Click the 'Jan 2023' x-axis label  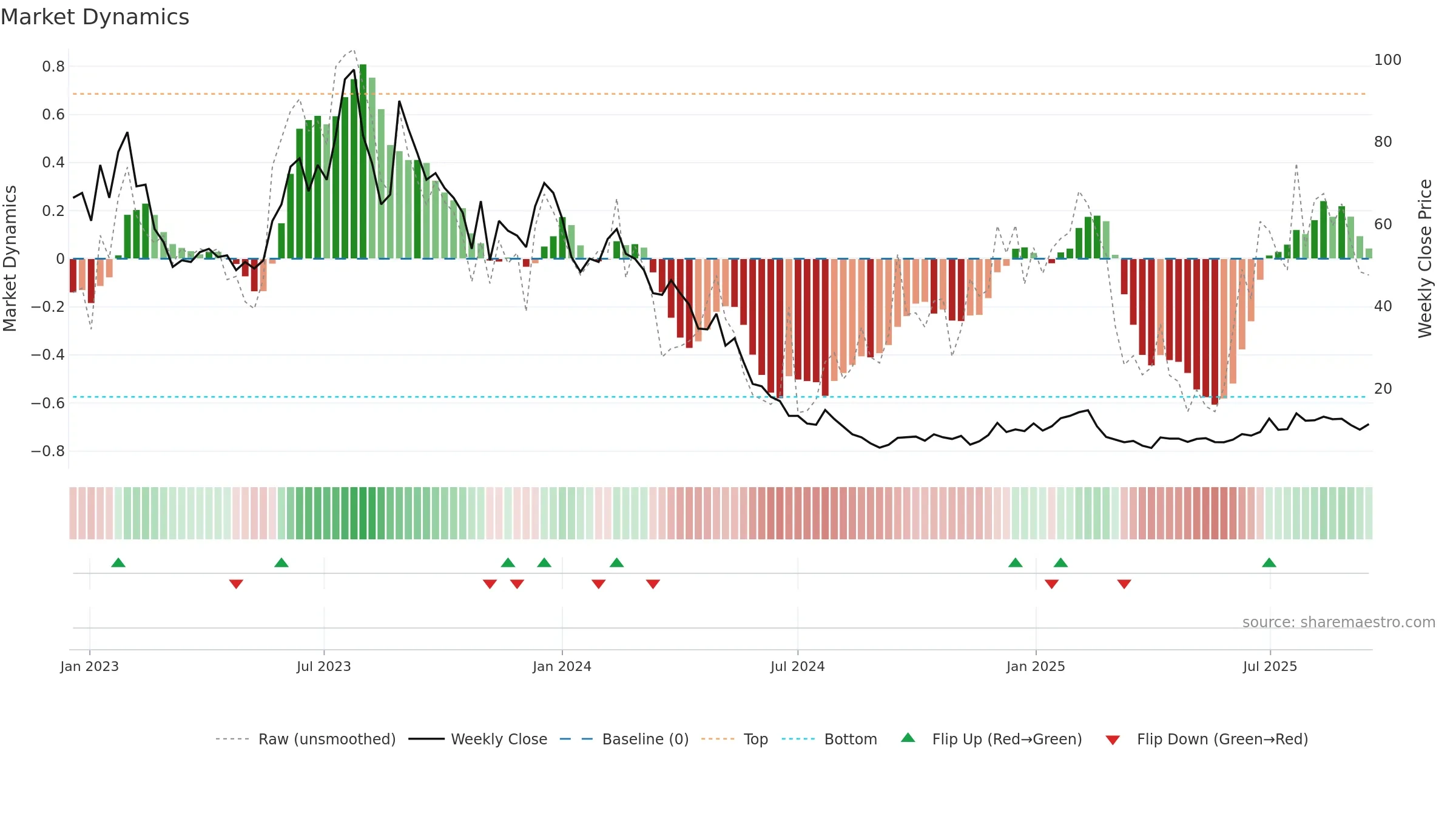[x=90, y=666]
